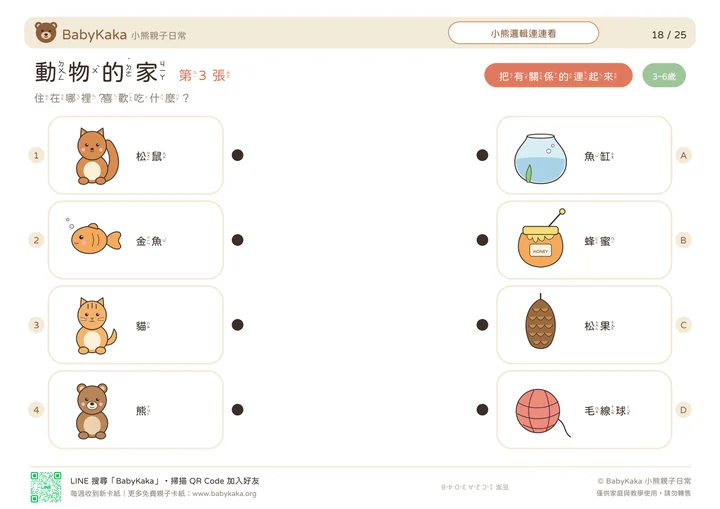Click the squirrel illustration
Image resolution: width=720 pixels, height=509 pixels.
97,156
